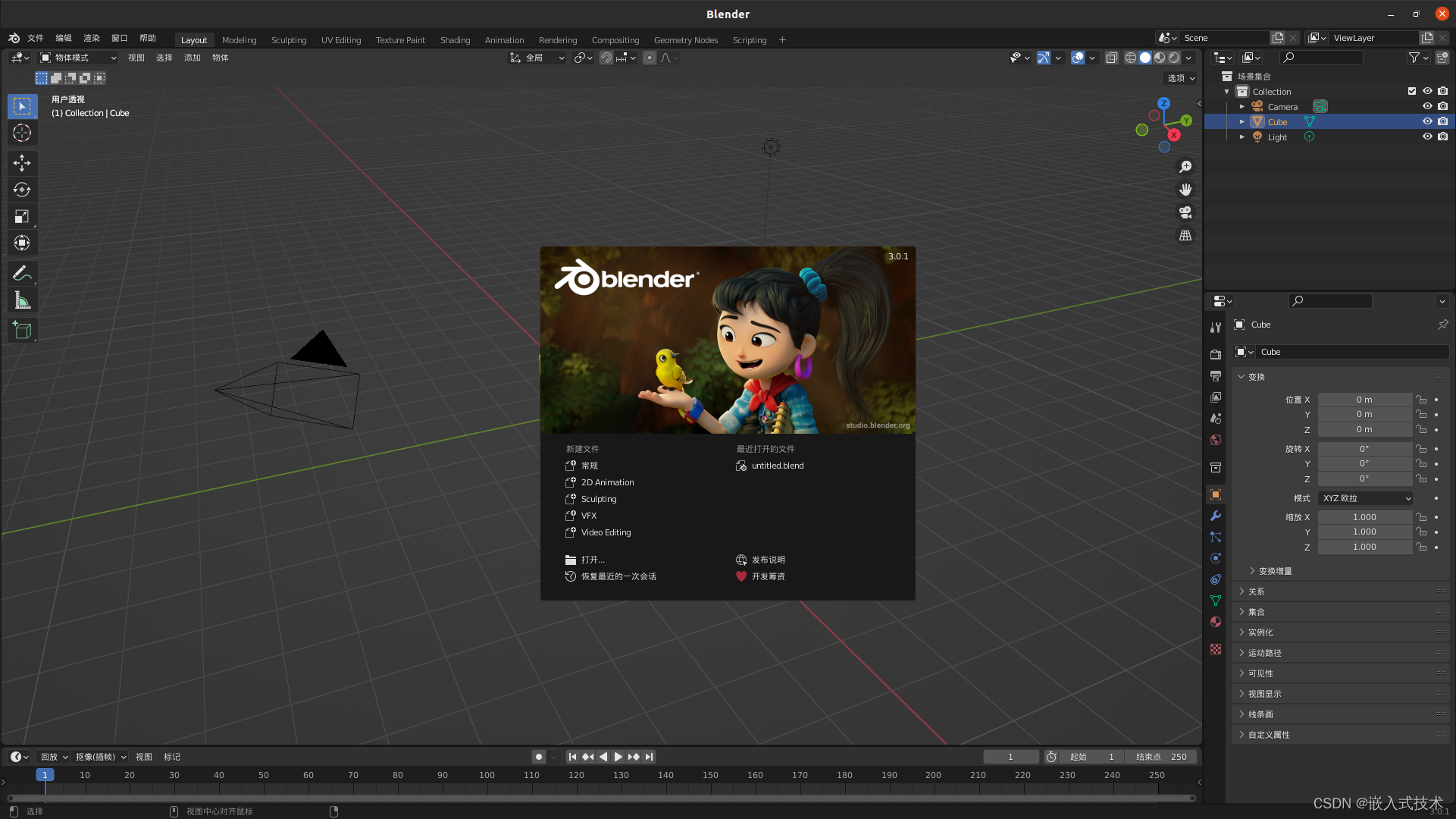Activate the Annotate pencil tool
The image size is (1456, 819).
pos(22,273)
